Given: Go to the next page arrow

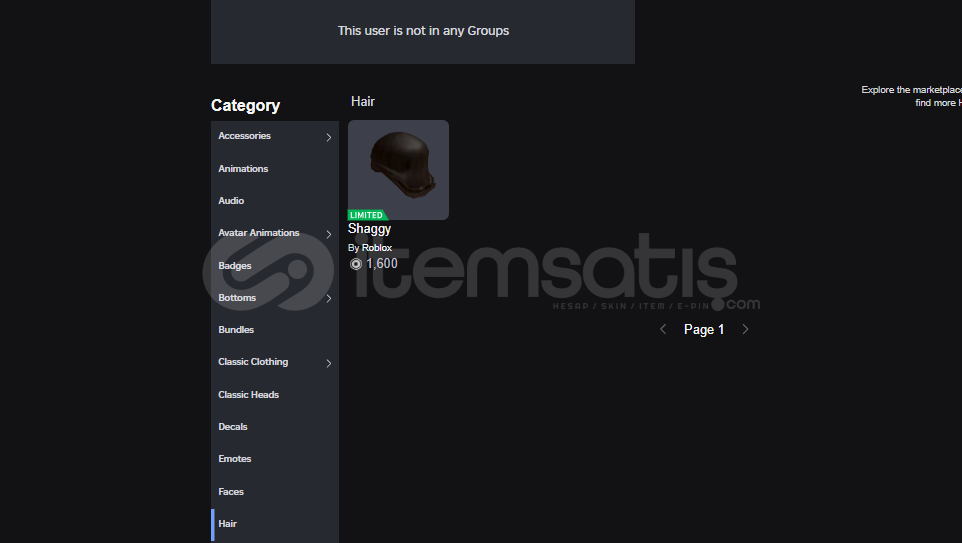Looking at the screenshot, I should coord(745,329).
